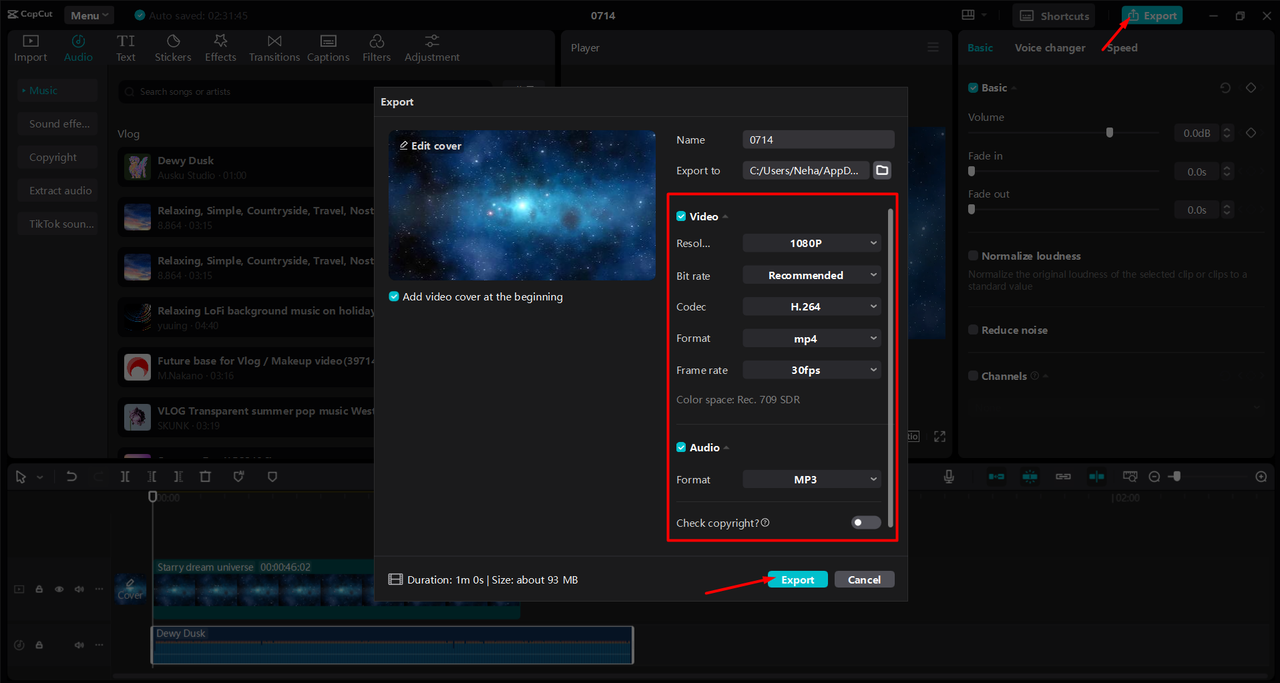Screen dimensions: 1280x683
Task: Open the layout selector dropdown in title bar
Action: tap(974, 15)
